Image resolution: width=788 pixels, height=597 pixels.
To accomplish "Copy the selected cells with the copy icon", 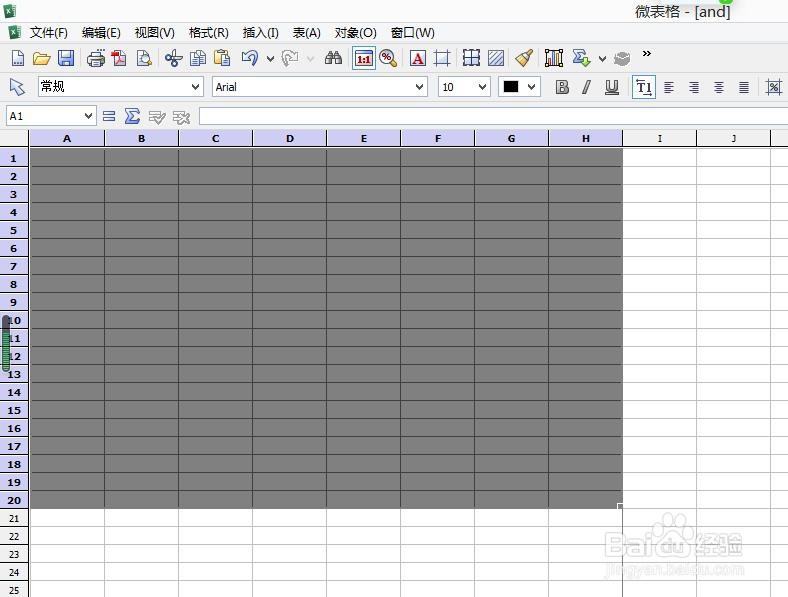I will [198, 59].
